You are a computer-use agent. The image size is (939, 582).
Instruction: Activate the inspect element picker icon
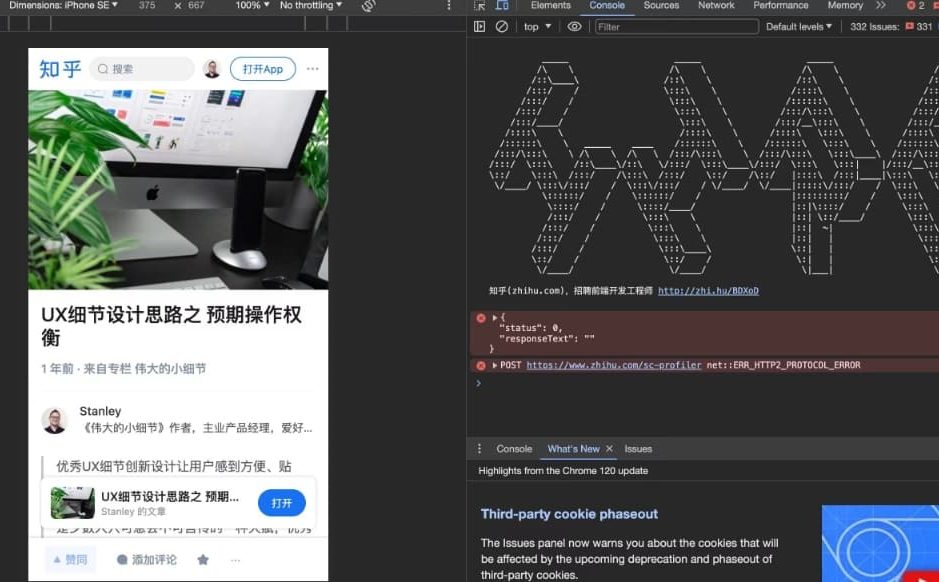point(480,5)
